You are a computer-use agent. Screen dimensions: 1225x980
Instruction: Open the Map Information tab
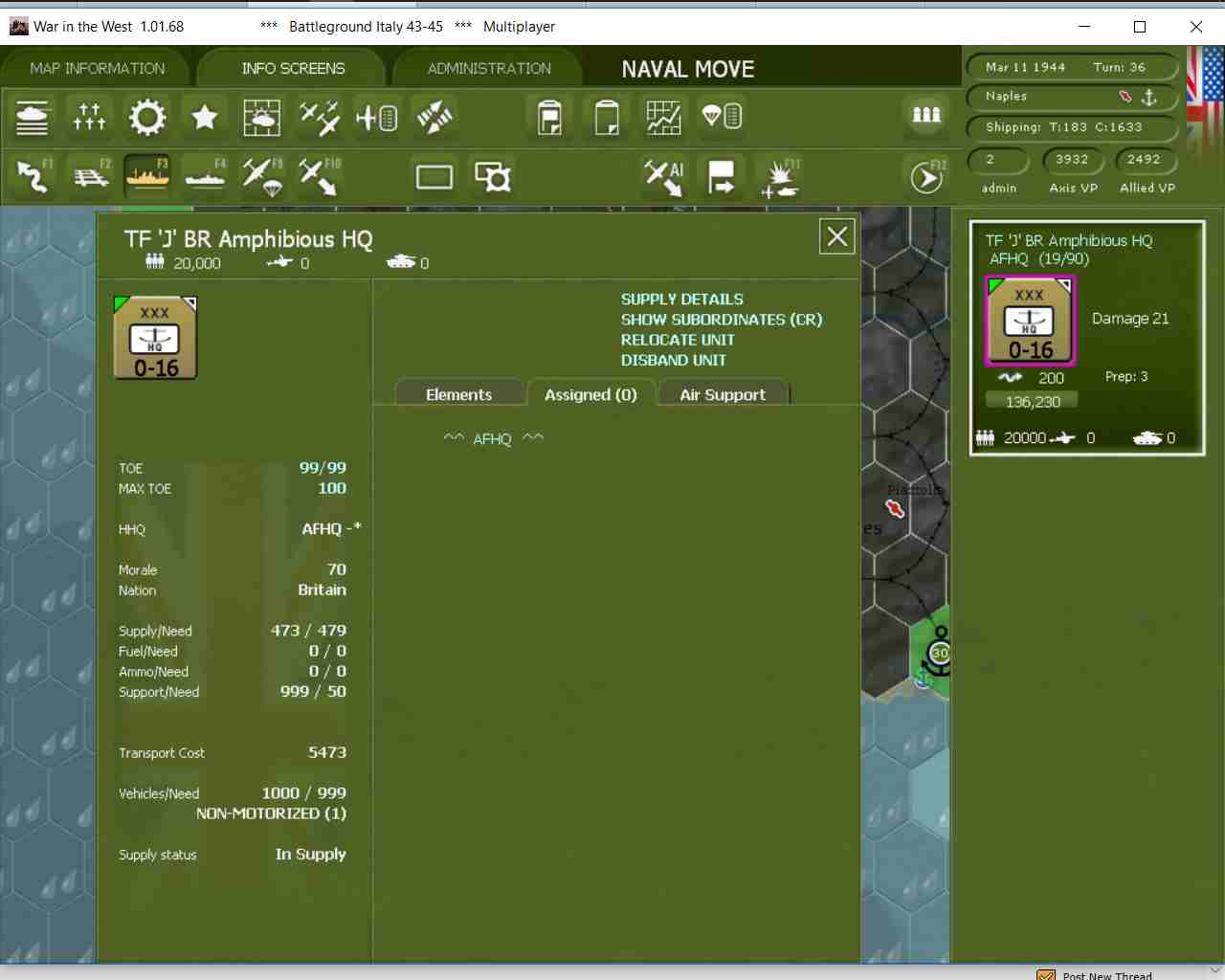98,69
